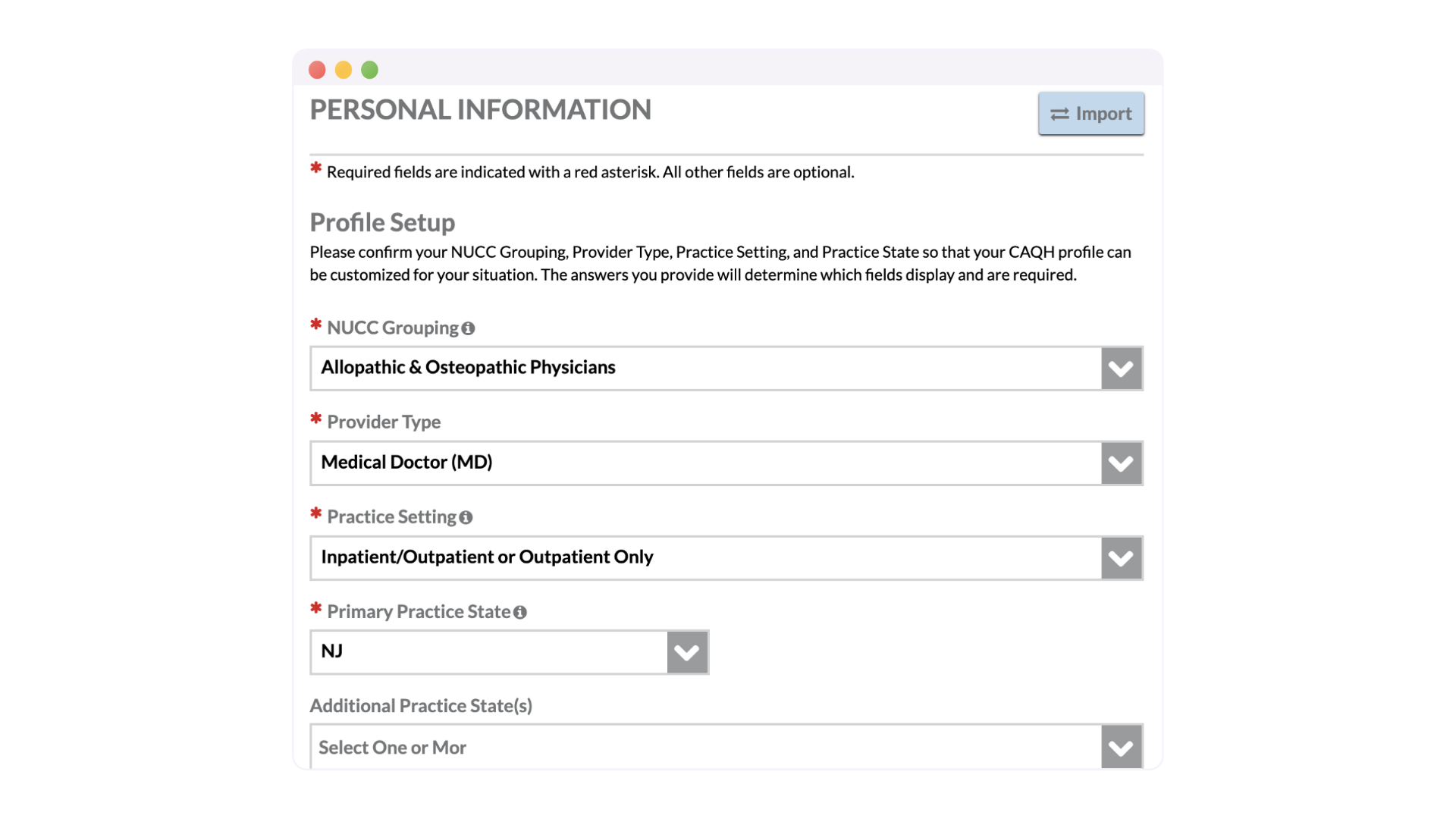Click the Profile Setup heading
Image resolution: width=1456 pixels, height=819 pixels.
tap(382, 222)
